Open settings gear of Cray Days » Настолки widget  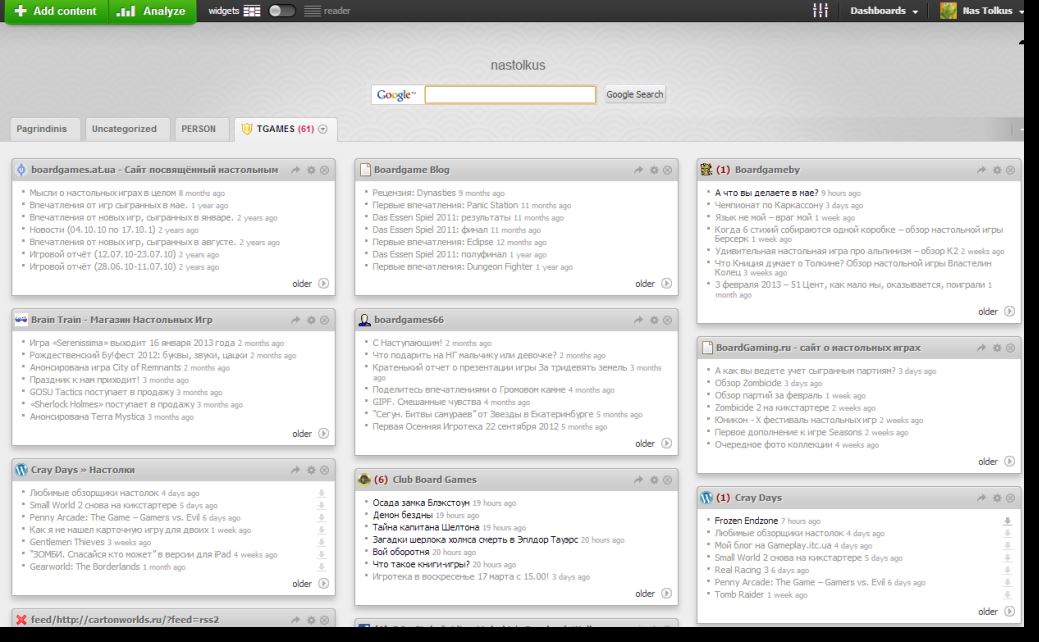pos(311,470)
